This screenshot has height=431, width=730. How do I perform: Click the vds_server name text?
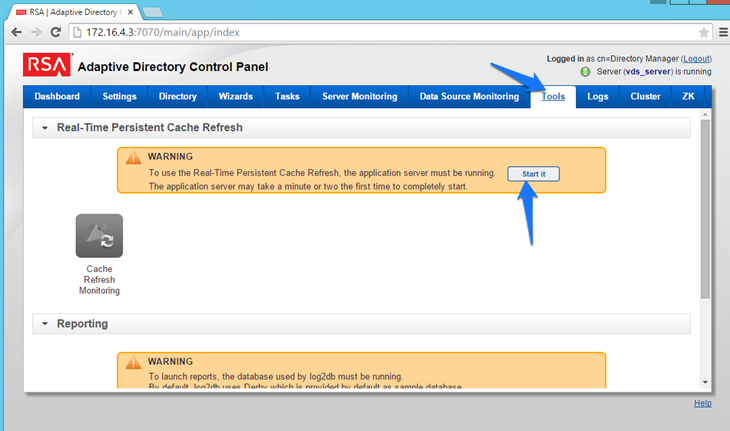click(x=648, y=72)
